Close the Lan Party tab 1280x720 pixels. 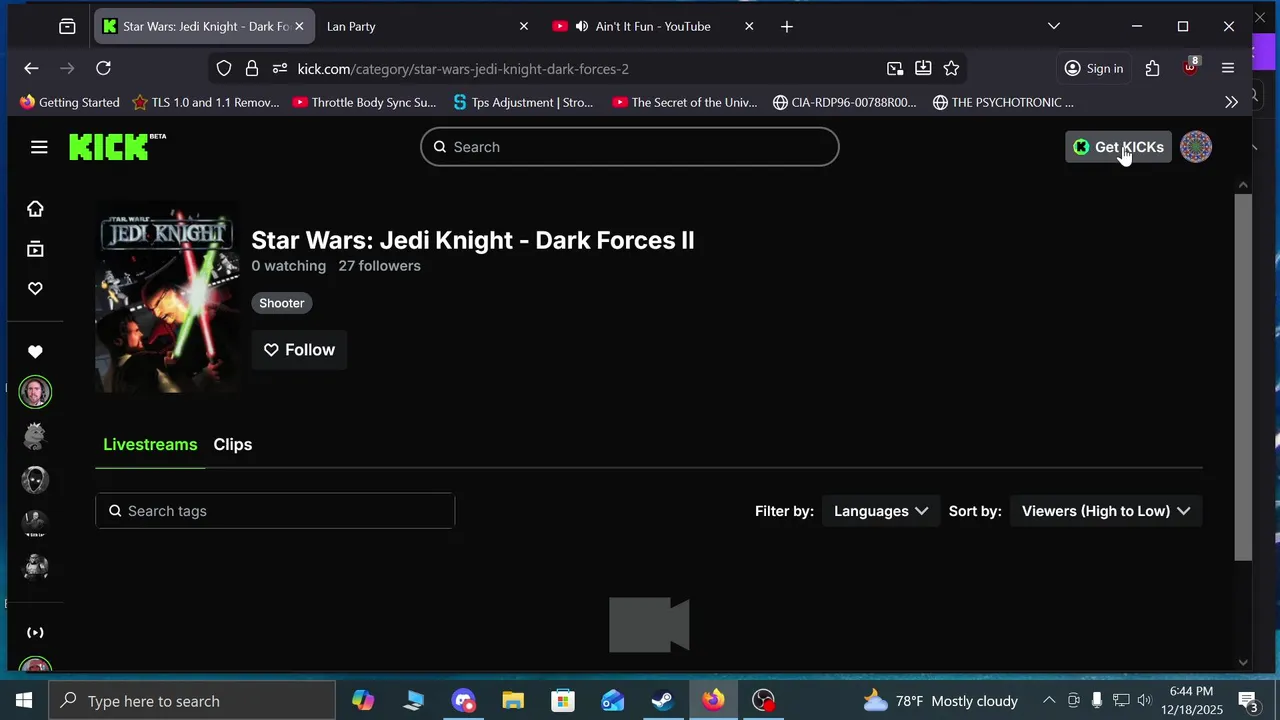pos(523,26)
